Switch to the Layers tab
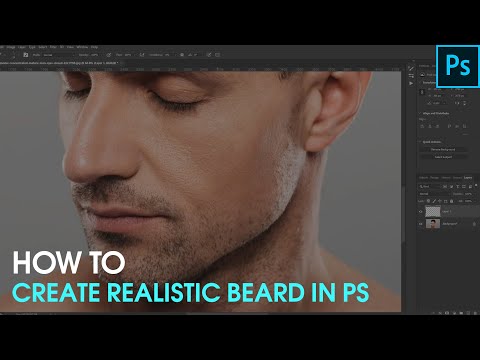The height and width of the screenshot is (360, 480). point(468,178)
